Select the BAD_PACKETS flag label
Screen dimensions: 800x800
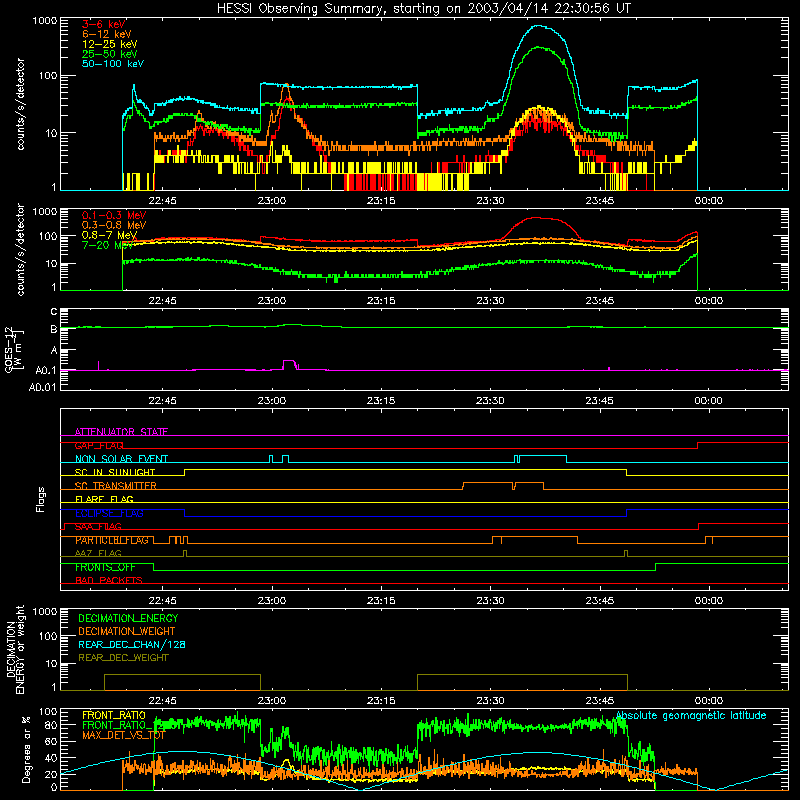(x=109, y=581)
